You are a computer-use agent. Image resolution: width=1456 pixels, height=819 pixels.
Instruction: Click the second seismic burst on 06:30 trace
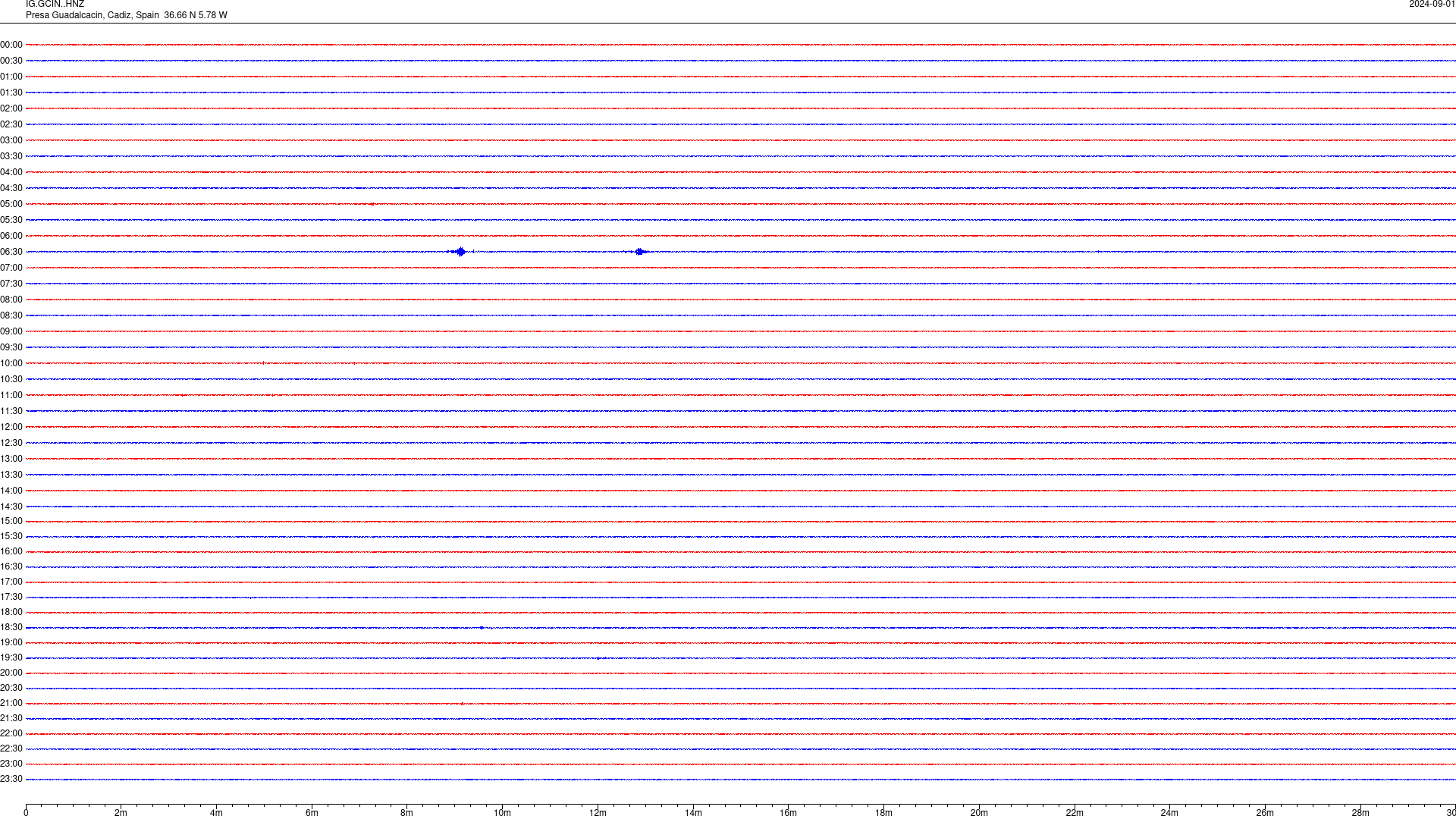[639, 252]
